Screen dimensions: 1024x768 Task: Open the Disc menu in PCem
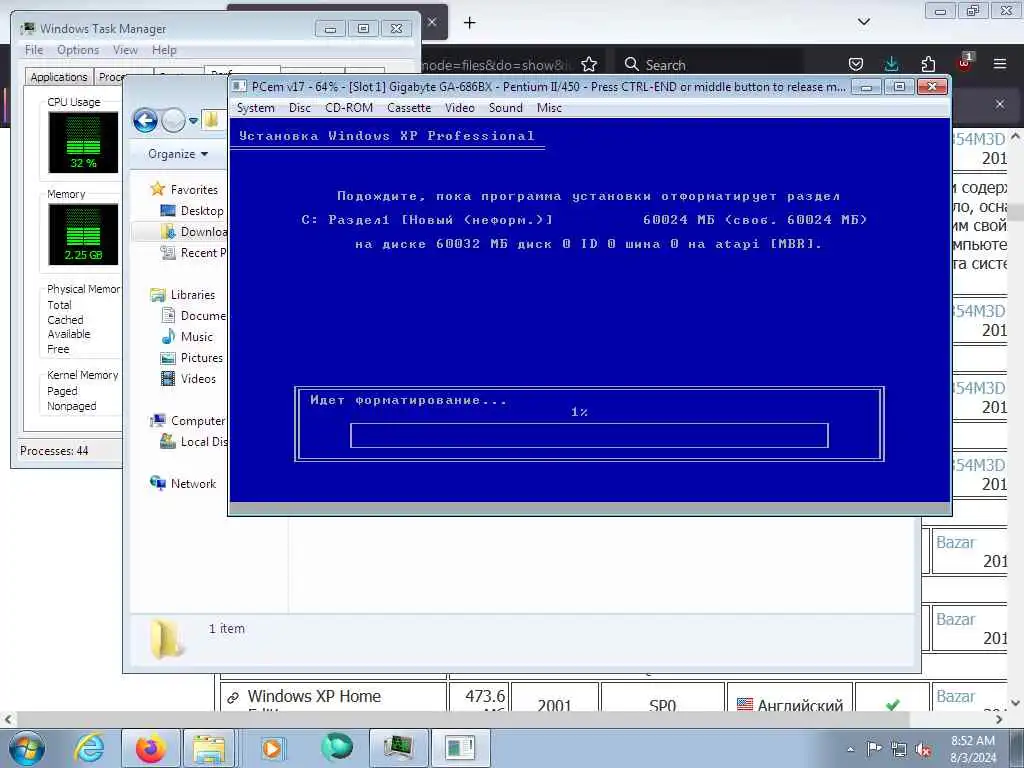(x=300, y=108)
